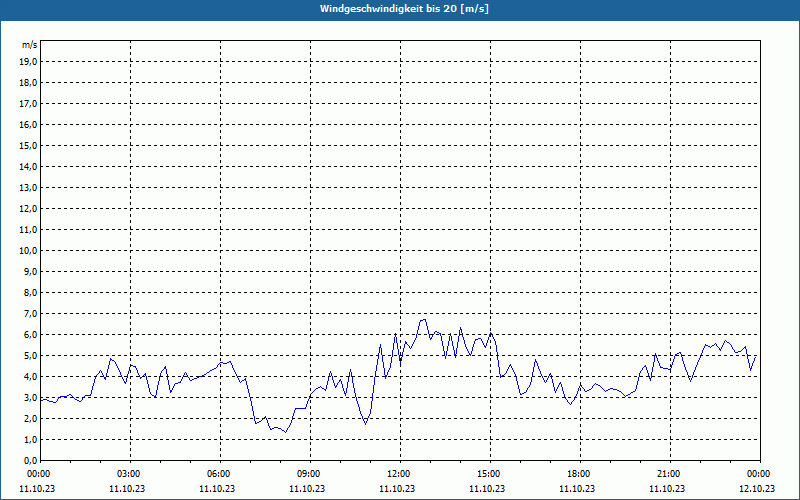Click the 12.10.23 date label

[757, 489]
